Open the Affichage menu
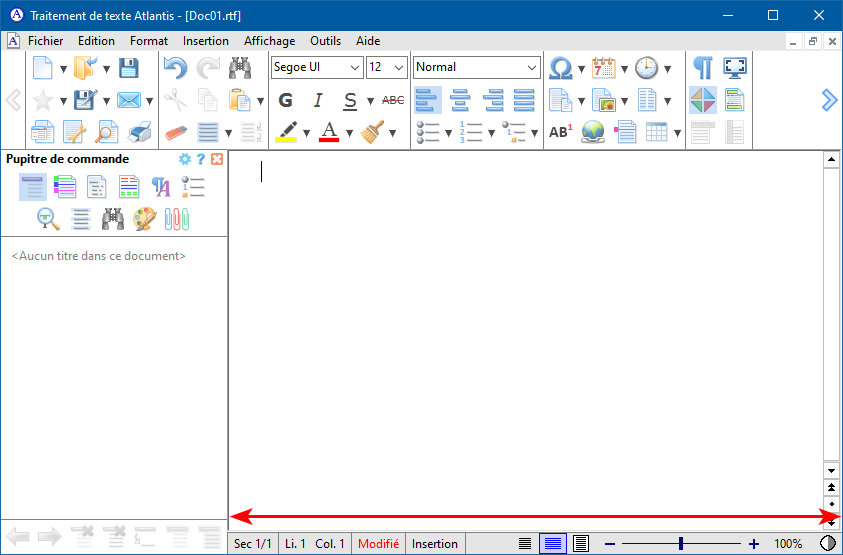 point(269,41)
